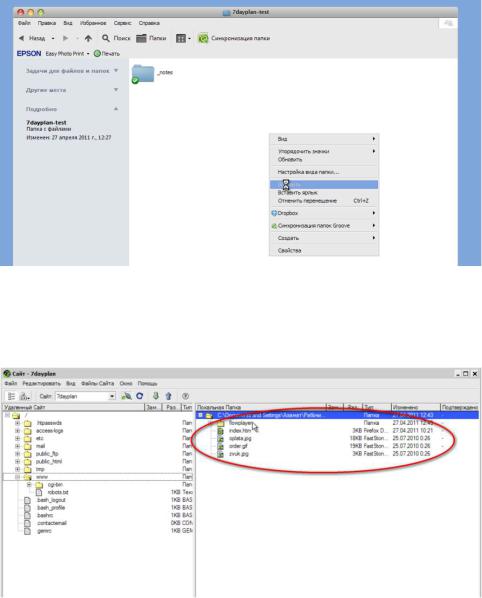This screenshot has height=598, width=482.
Task: Select the public_html folder icon
Action: (27, 461)
